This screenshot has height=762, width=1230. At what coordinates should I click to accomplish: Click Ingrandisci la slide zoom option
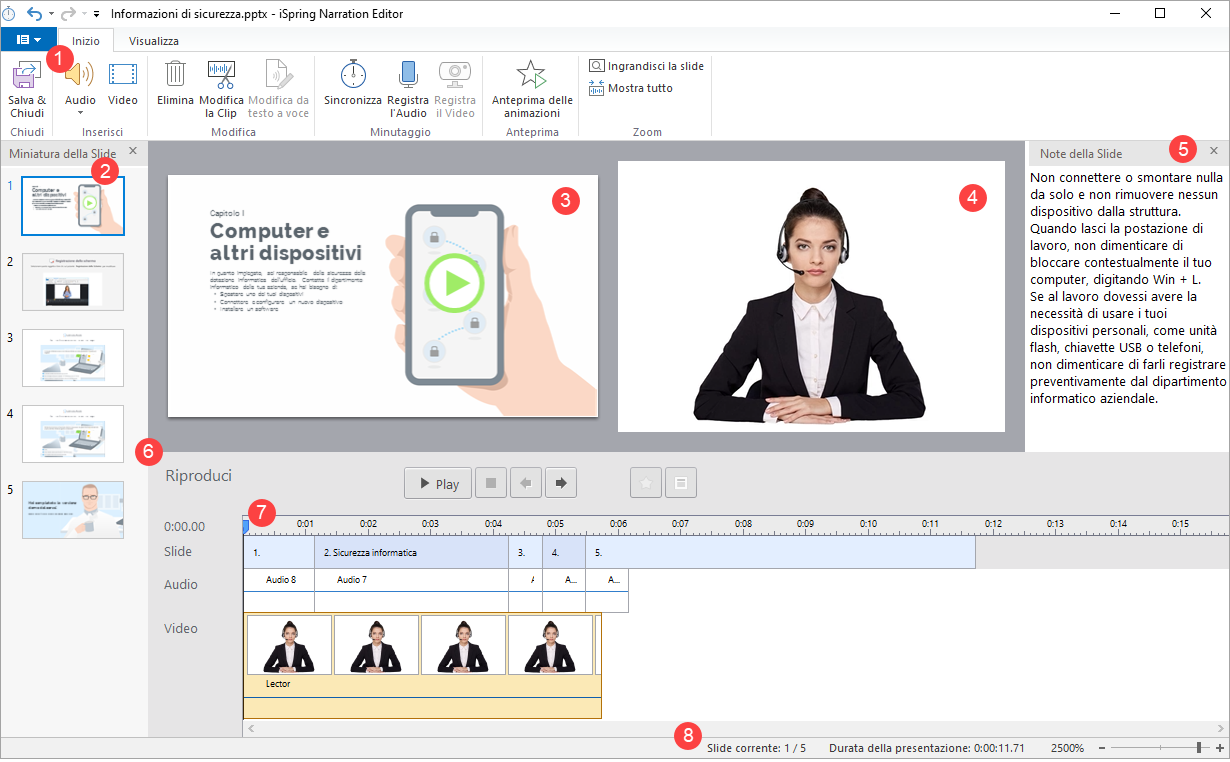647,66
